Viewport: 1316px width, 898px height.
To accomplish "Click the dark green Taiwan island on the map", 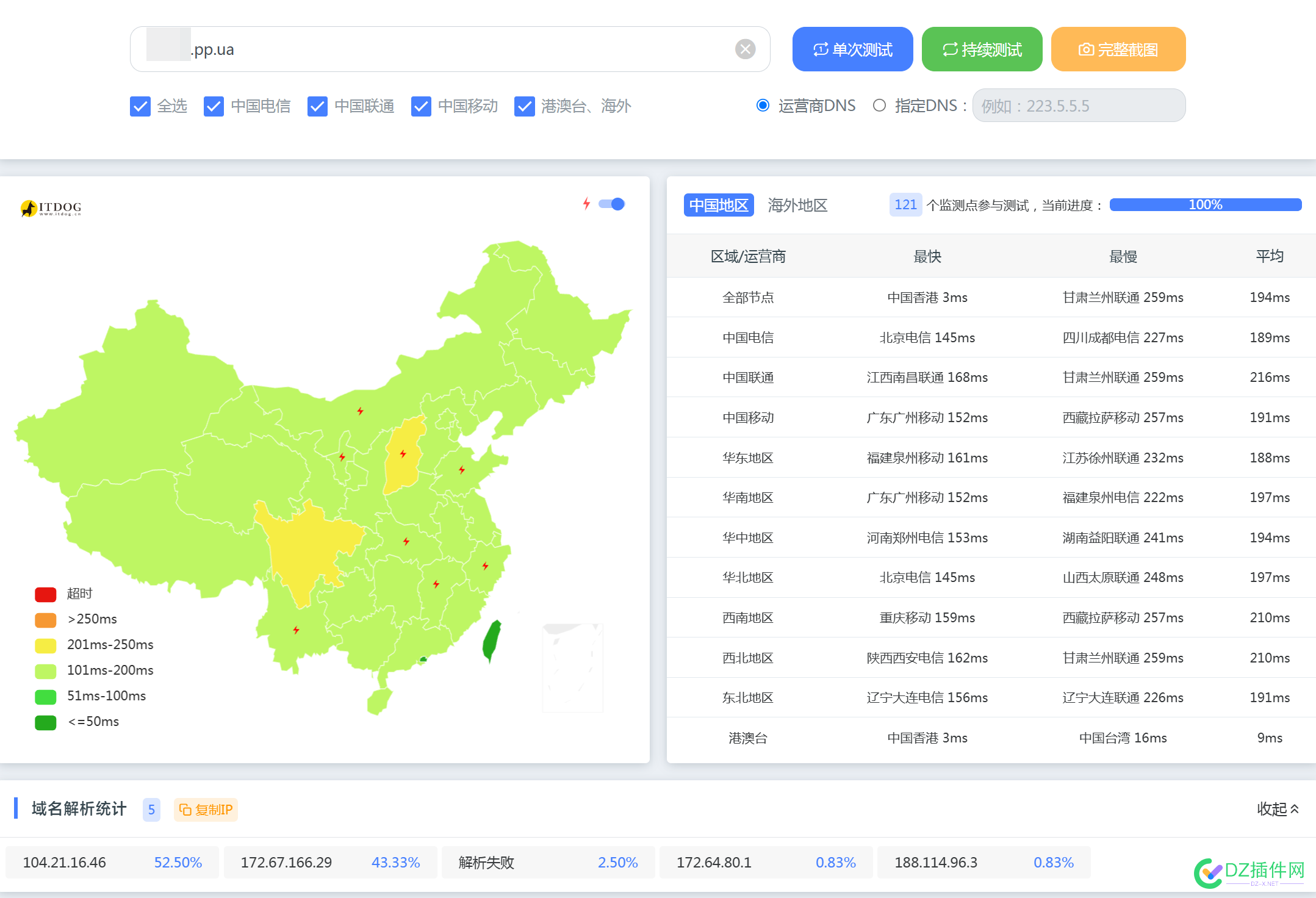I will 492,641.
